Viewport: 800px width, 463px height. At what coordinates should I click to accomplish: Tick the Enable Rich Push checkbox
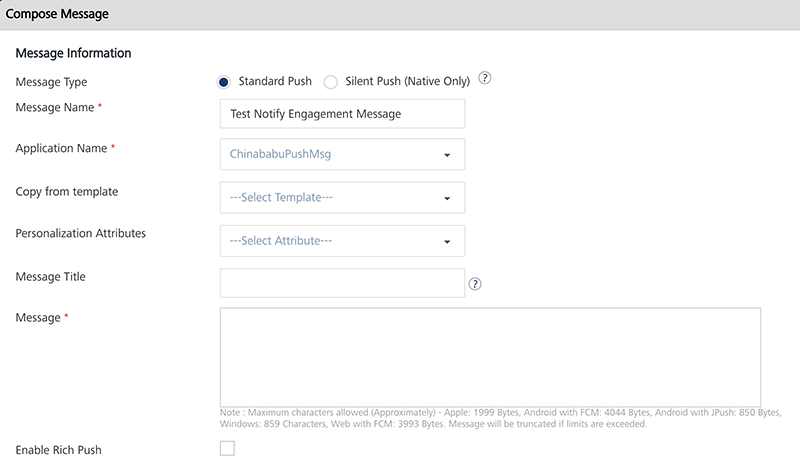(227, 448)
